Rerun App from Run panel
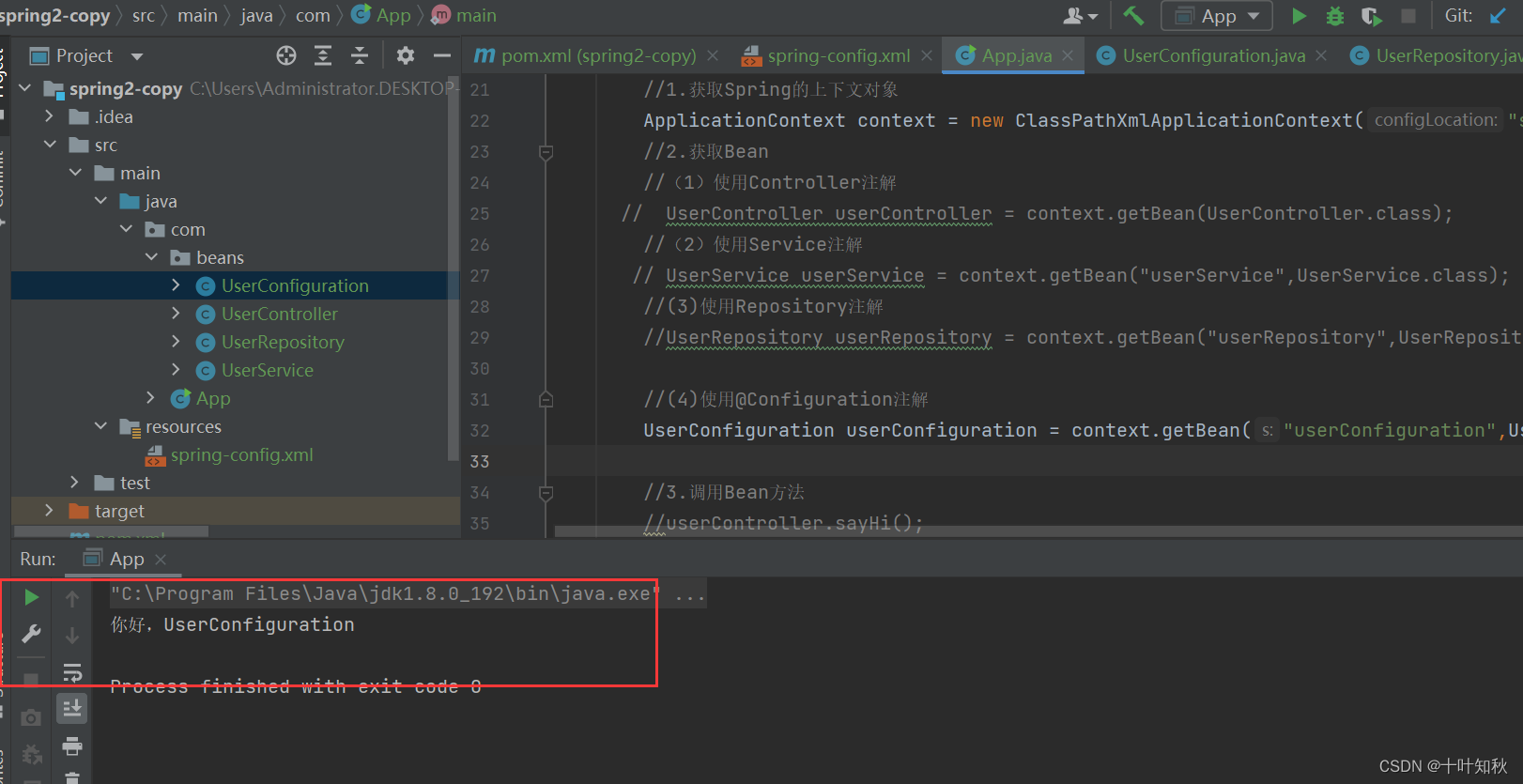This screenshot has height=784, width=1523. pyautogui.click(x=31, y=597)
